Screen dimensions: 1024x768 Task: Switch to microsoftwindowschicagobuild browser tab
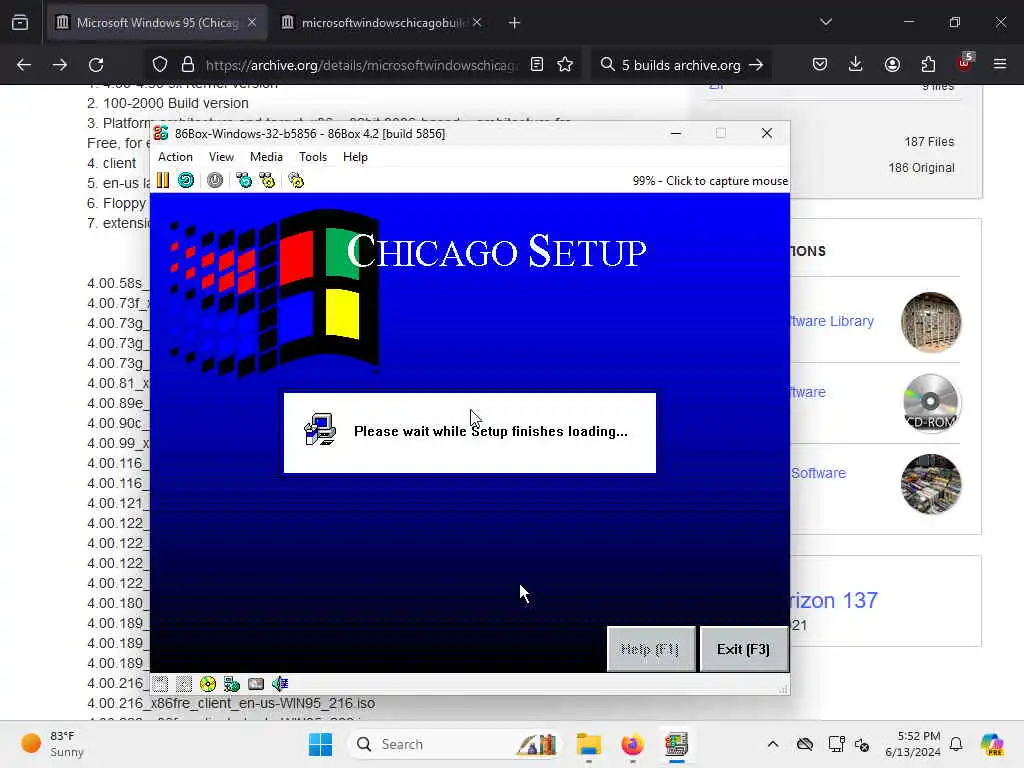[x=383, y=23]
